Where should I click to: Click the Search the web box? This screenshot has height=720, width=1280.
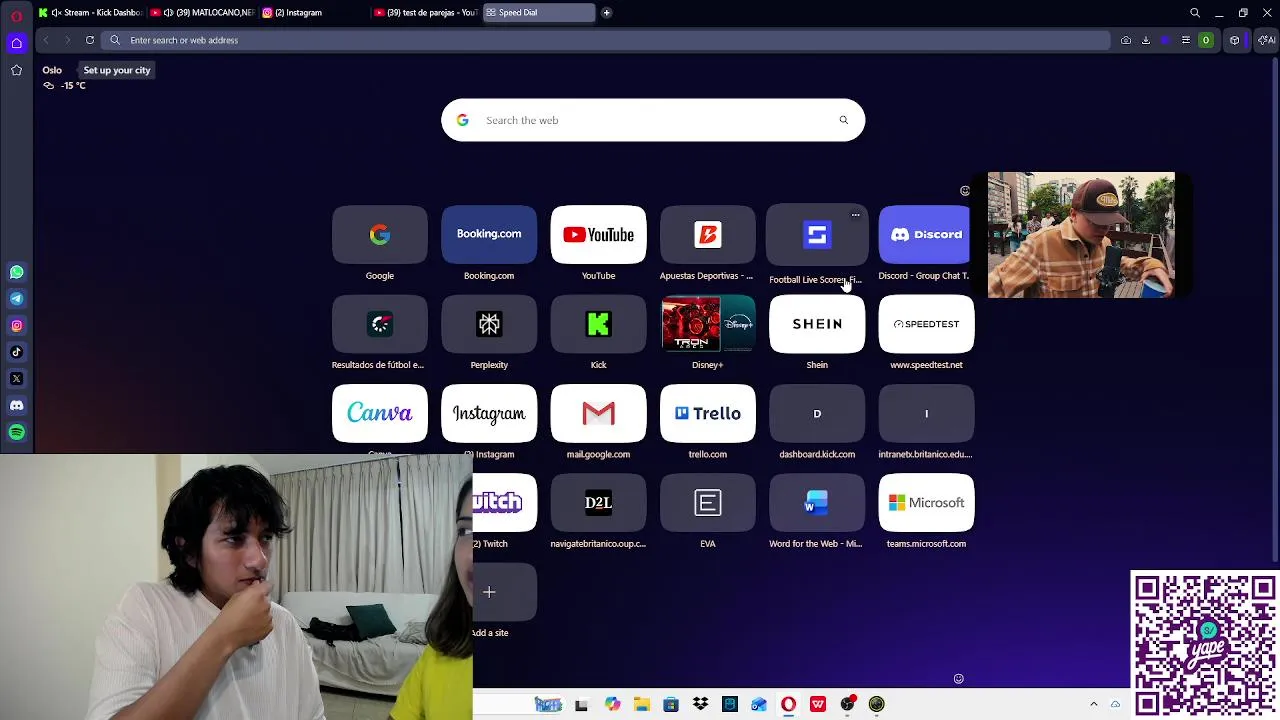coord(653,120)
